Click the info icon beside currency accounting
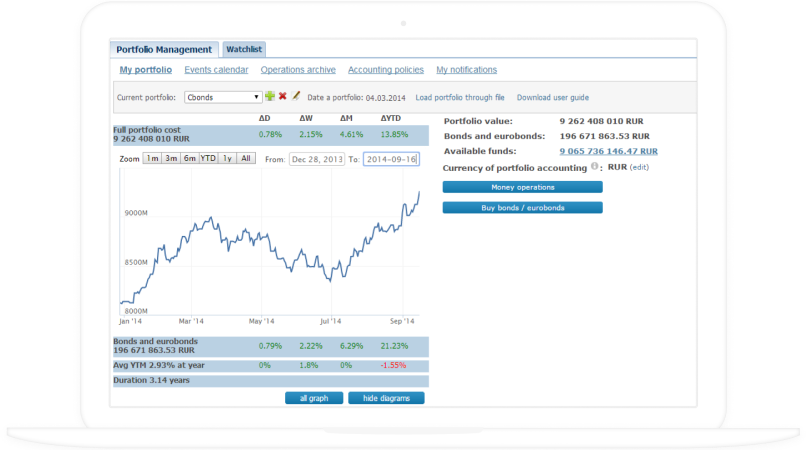 (595, 167)
